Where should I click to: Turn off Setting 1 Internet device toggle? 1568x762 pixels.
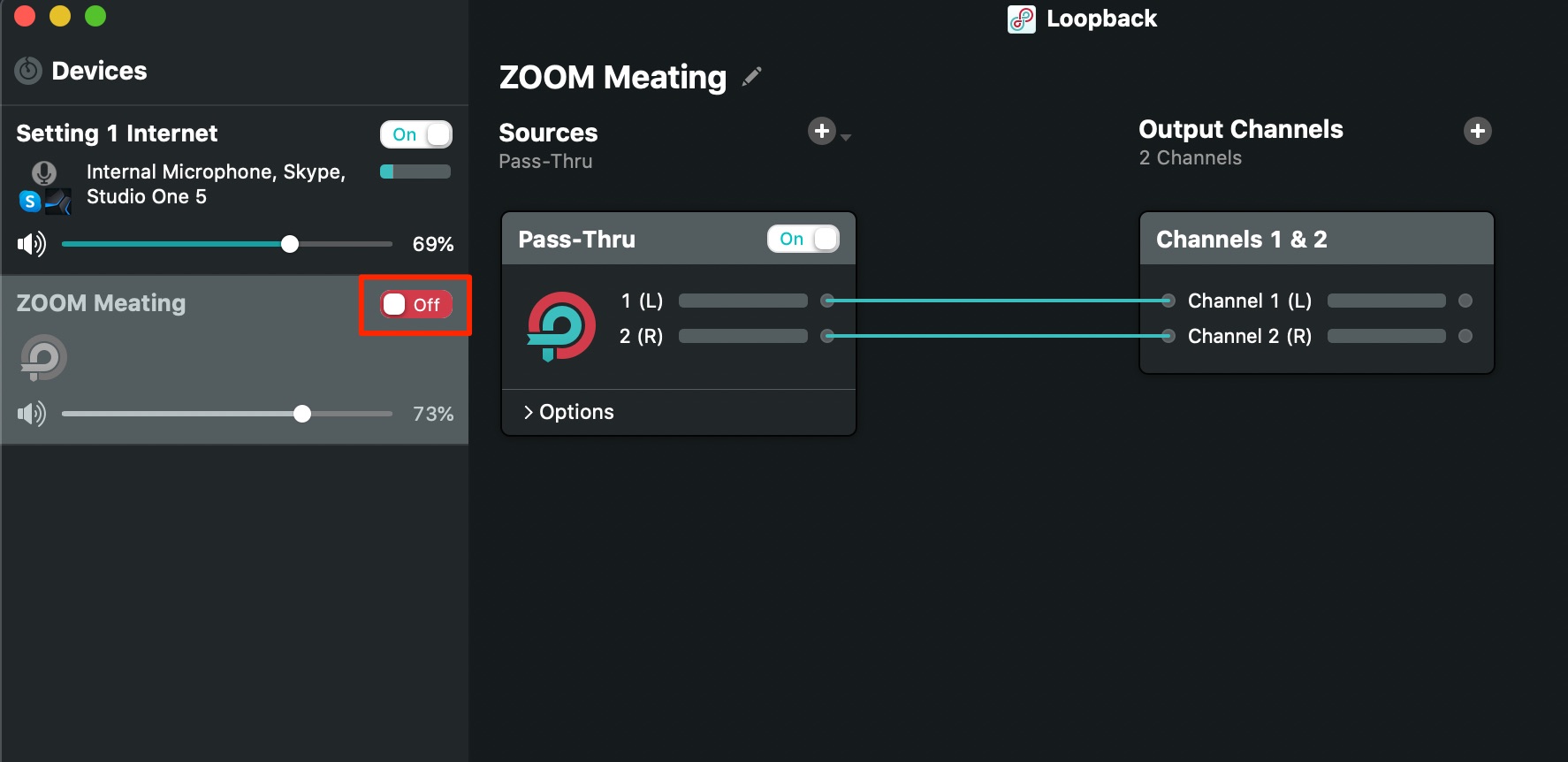[416, 134]
